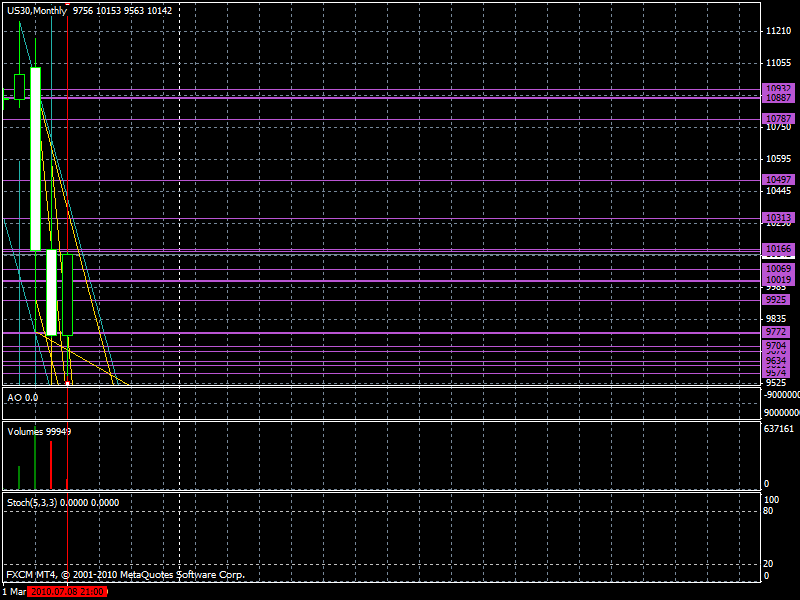800x600 pixels.
Task: Click the 10932 purple price label
Action: click(777, 88)
